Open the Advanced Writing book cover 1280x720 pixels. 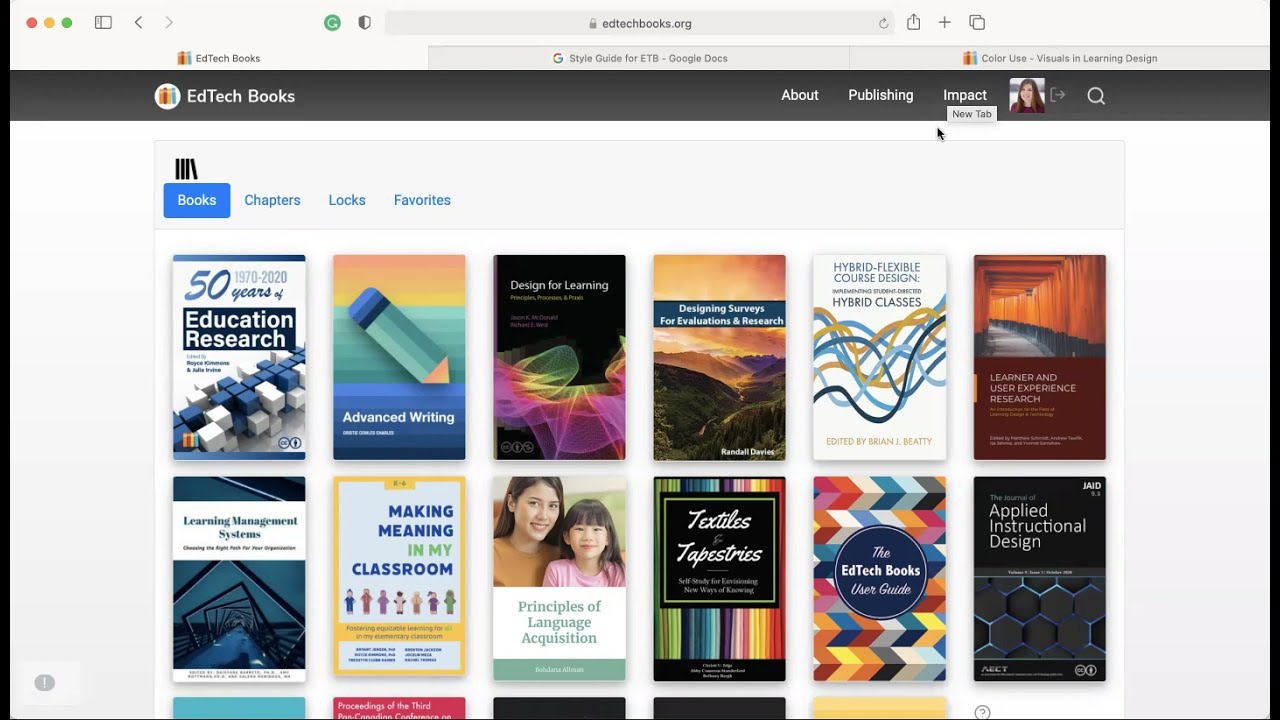click(399, 357)
